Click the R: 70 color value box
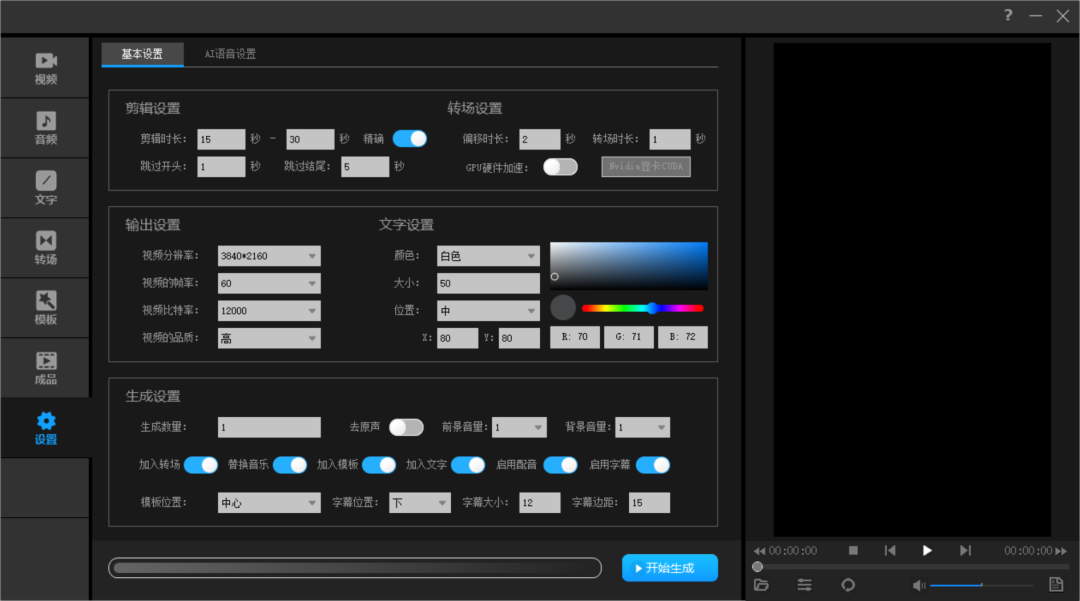This screenshot has width=1080, height=601. pos(574,337)
